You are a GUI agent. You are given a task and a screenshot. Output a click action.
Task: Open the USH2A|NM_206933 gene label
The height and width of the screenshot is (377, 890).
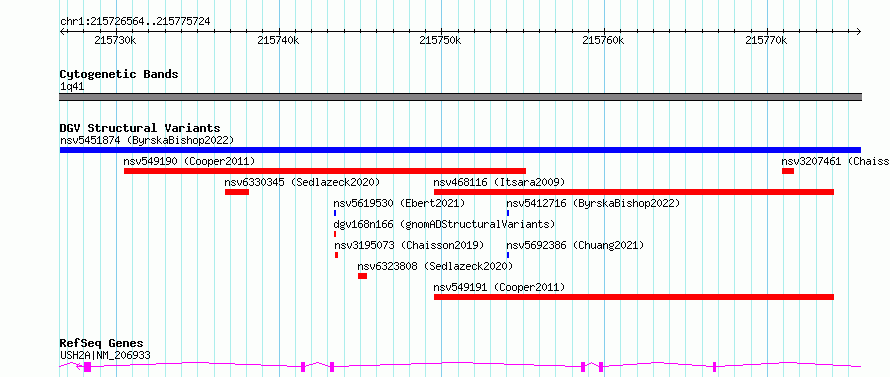point(105,355)
